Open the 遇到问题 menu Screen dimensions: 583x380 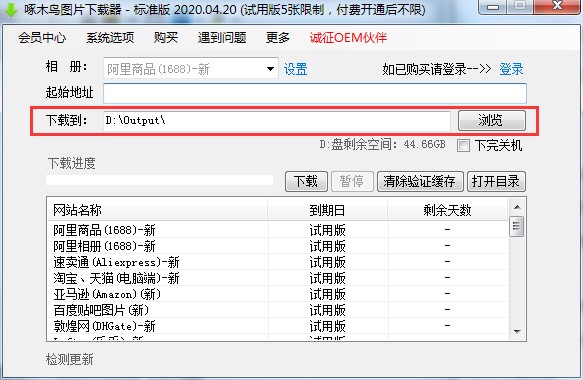[x=222, y=38]
